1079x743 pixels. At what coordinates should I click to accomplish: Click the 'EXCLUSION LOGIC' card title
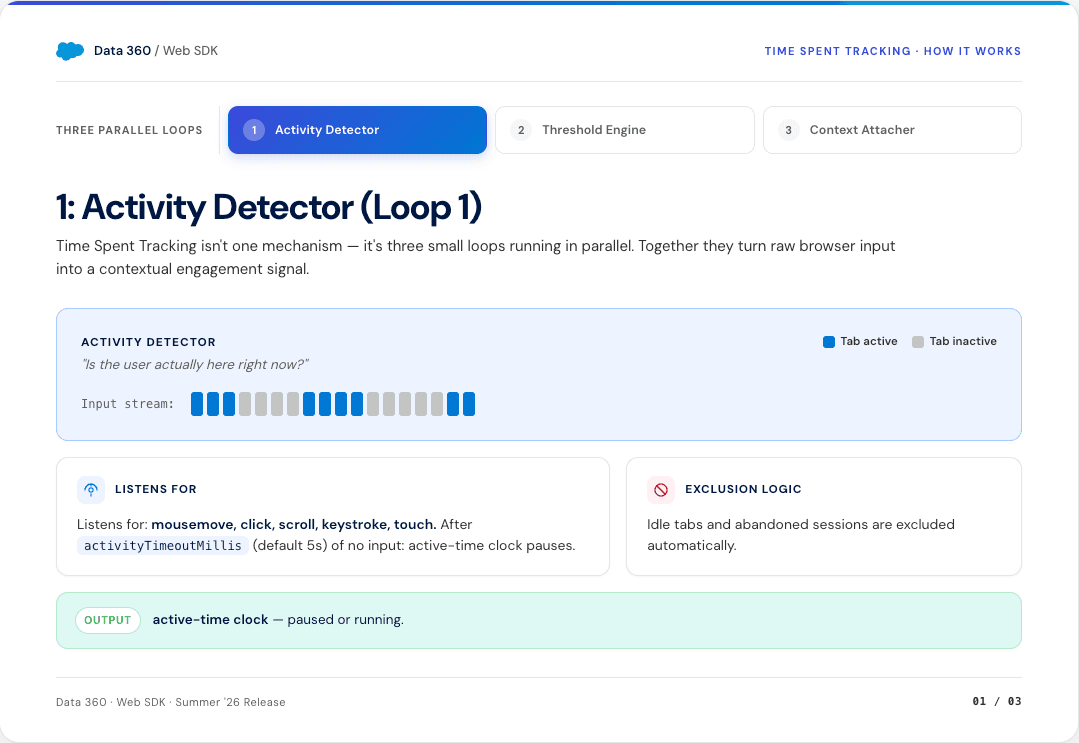click(x=743, y=489)
